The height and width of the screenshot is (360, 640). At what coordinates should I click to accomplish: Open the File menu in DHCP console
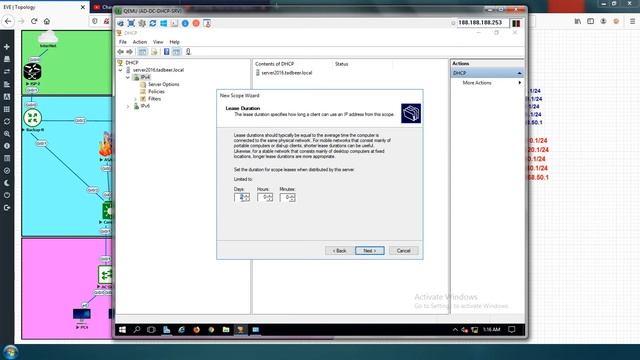[x=122, y=42]
